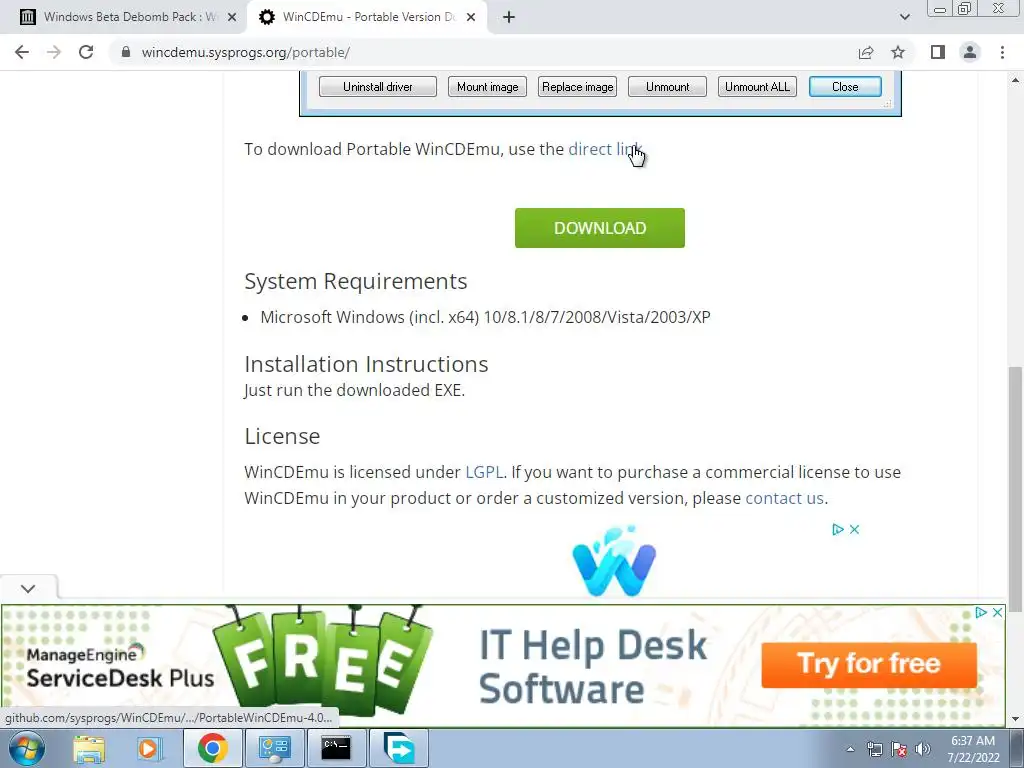The image size is (1024, 768).
Task: Open Windows Explorer from taskbar
Action: point(89,749)
